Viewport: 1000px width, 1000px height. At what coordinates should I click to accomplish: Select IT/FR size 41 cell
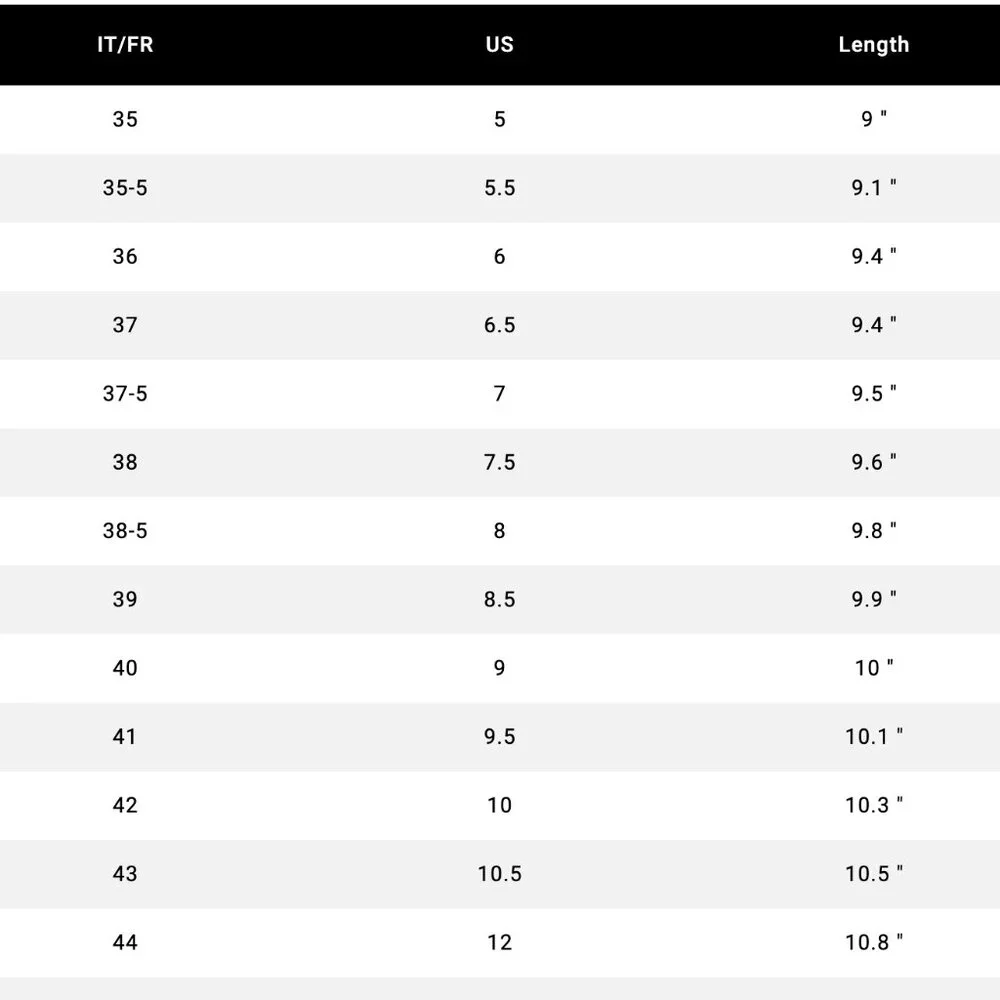click(125, 737)
